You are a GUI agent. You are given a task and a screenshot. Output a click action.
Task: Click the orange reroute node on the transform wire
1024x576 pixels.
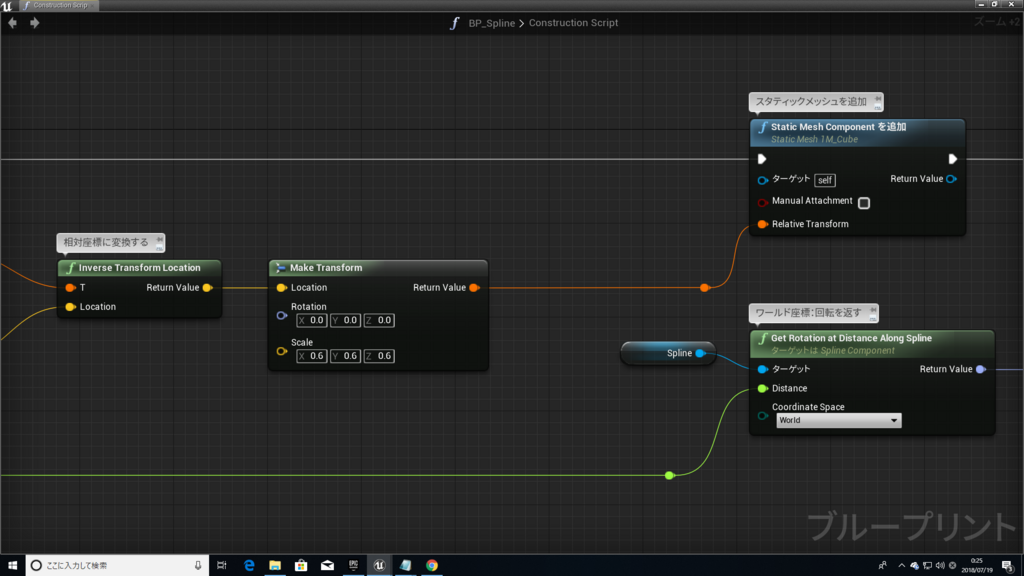click(x=705, y=287)
